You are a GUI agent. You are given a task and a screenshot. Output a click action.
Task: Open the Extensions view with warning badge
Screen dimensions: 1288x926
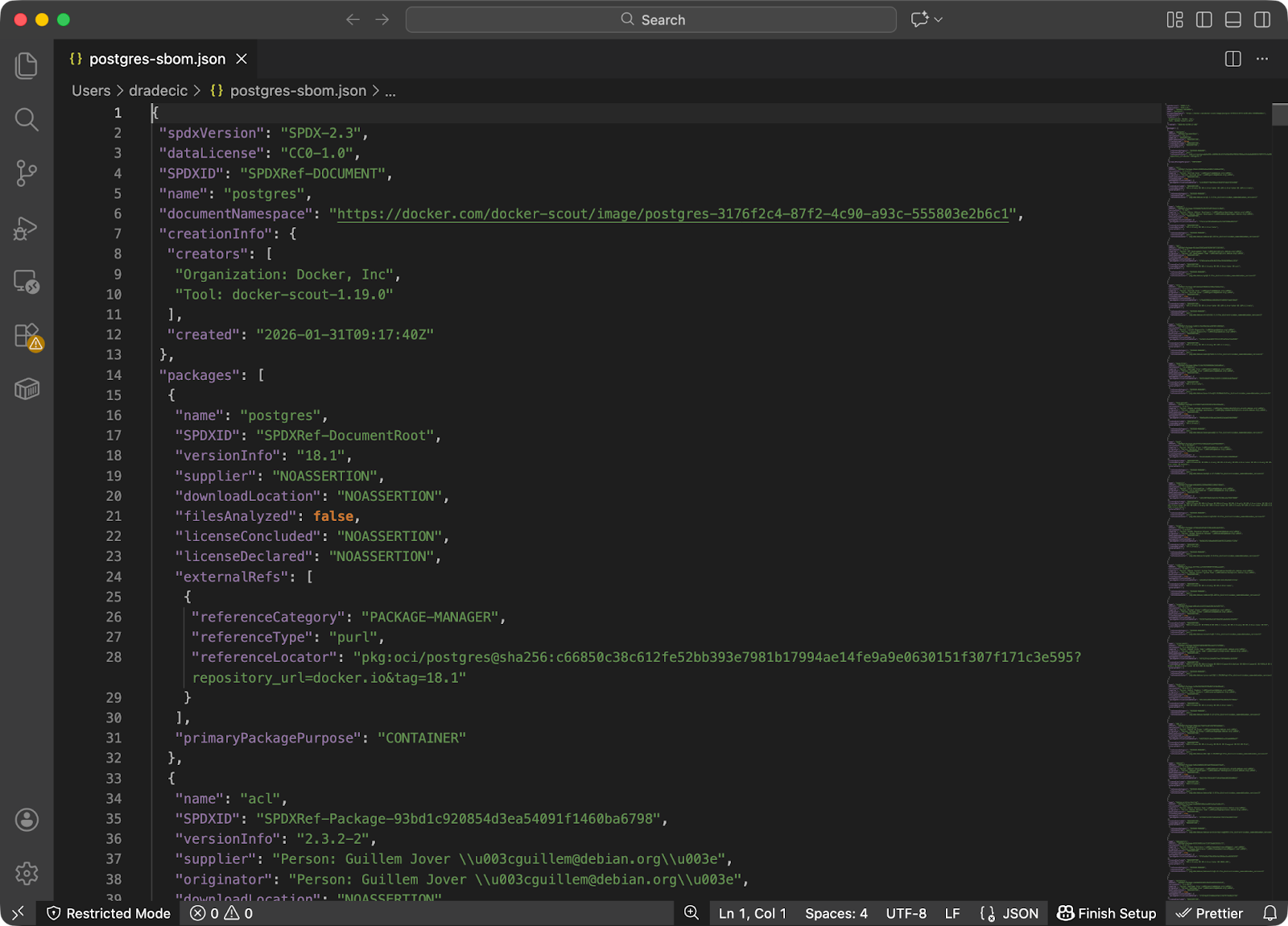point(27,336)
